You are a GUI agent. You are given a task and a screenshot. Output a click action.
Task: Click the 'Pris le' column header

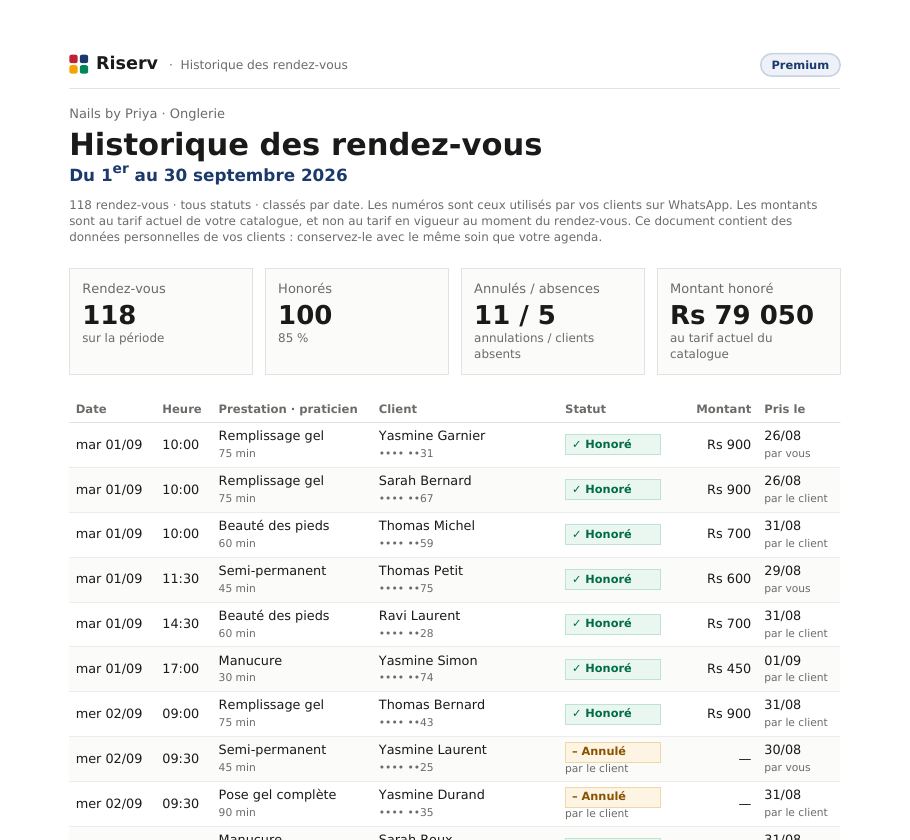[785, 409]
